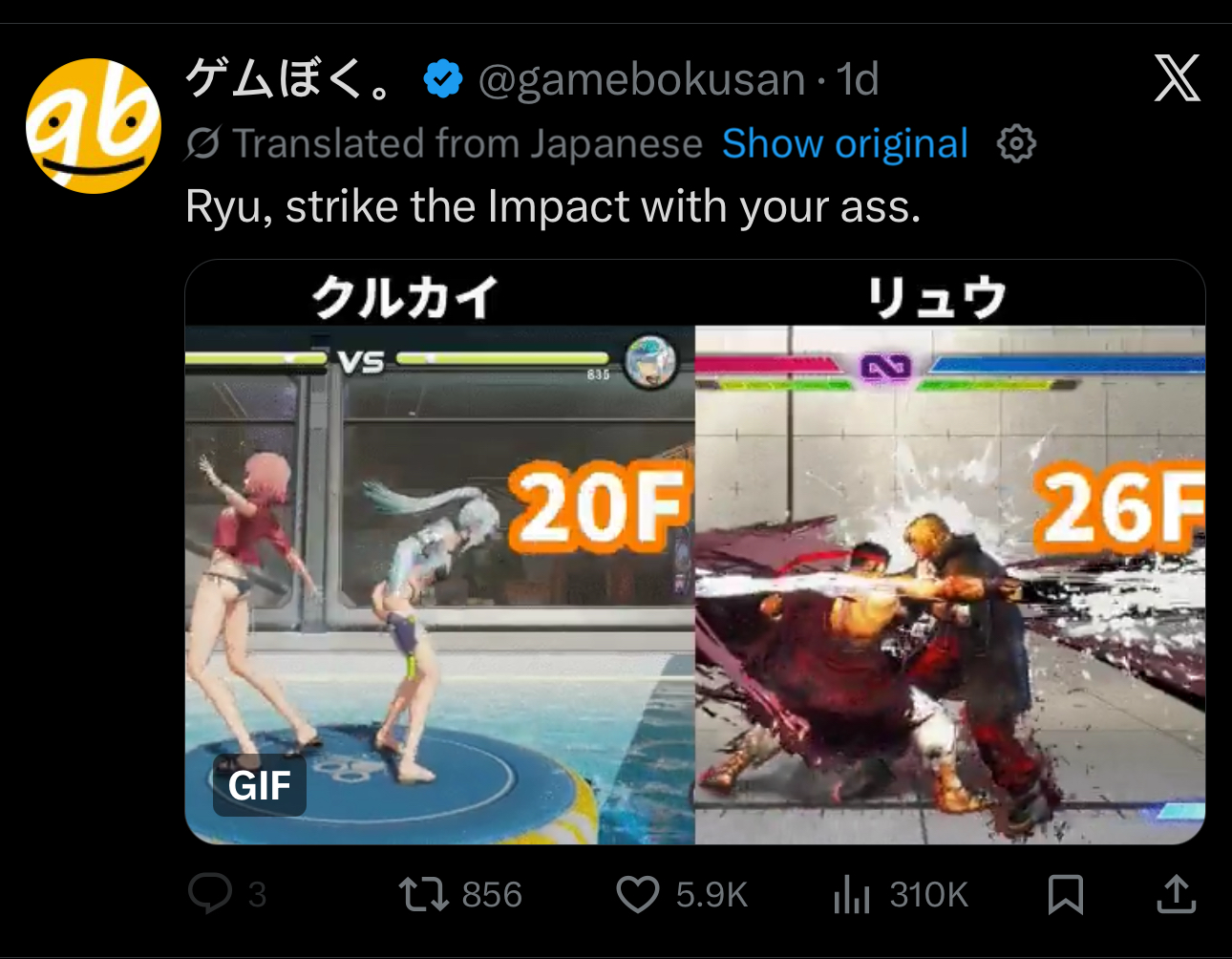Open the ゲムぼく。 display name
The height and width of the screenshot is (959, 1232).
point(291,78)
